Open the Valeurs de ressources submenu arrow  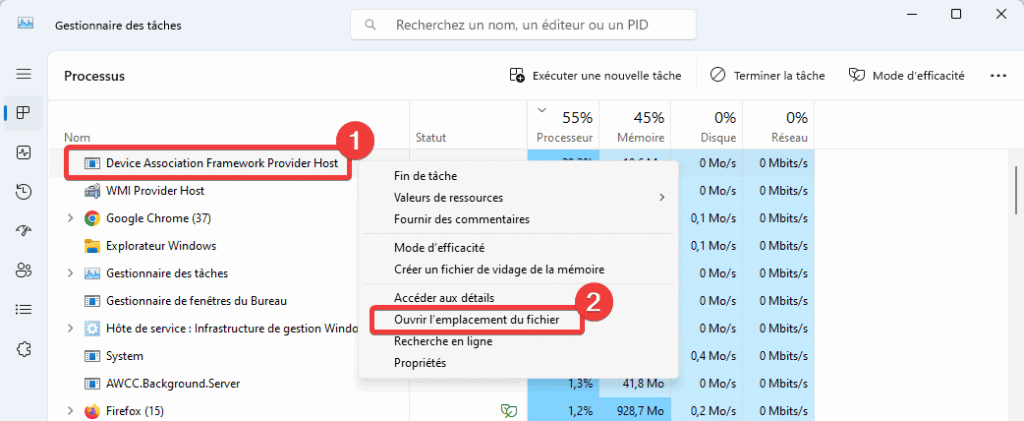(x=662, y=197)
